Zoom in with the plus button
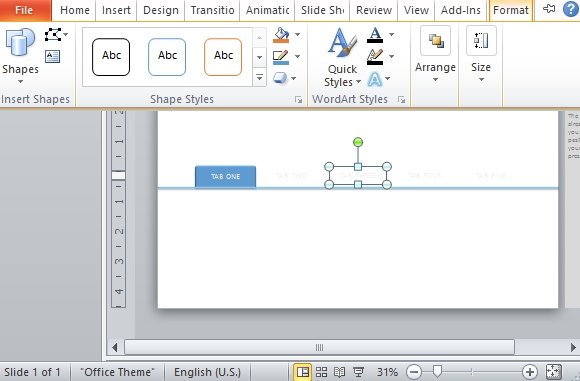The width and height of the screenshot is (580, 381). pos(530,372)
